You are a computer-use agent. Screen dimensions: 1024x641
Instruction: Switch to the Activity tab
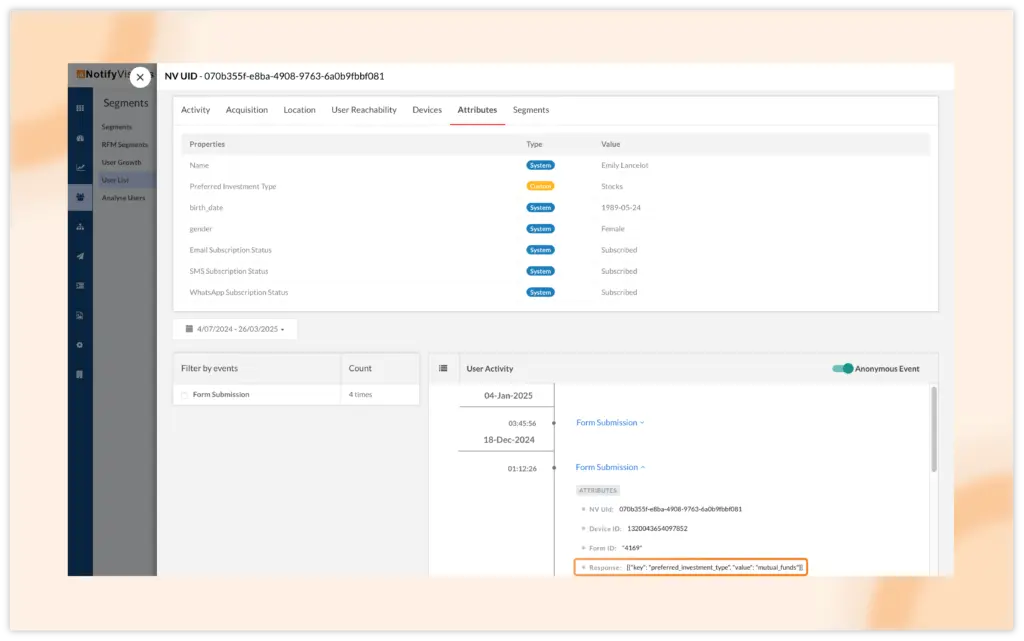coord(195,110)
